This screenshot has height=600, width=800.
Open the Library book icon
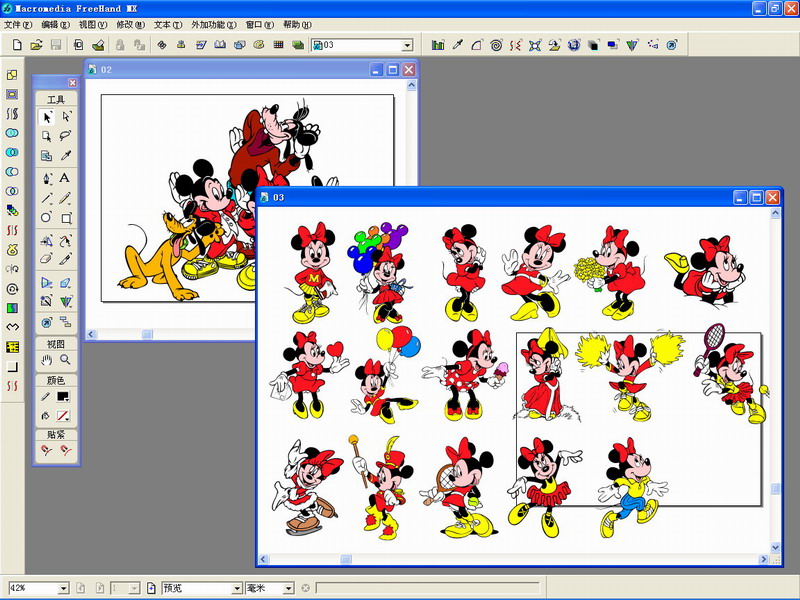point(220,45)
